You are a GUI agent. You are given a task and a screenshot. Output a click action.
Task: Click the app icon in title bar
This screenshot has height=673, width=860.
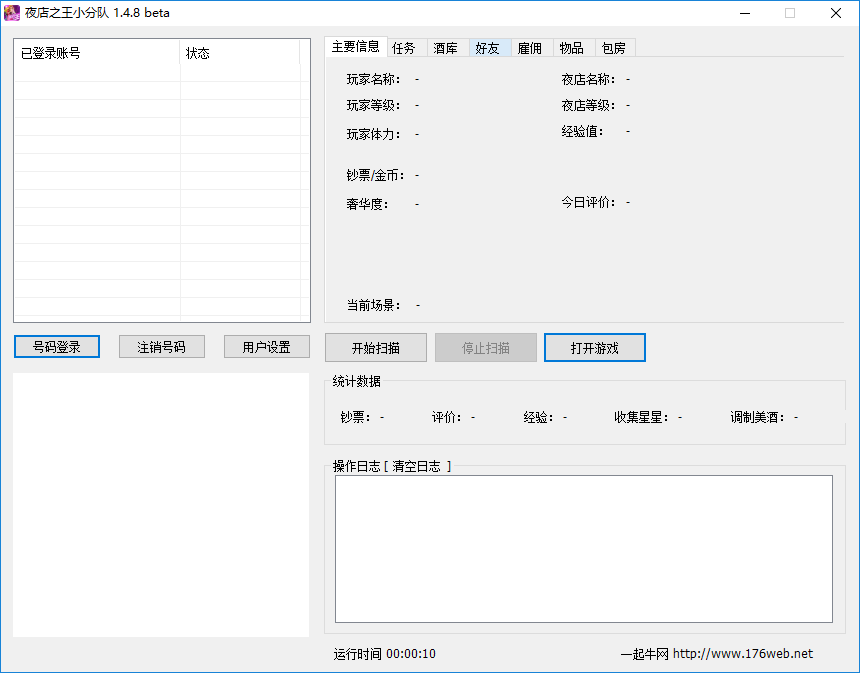[x=13, y=13]
